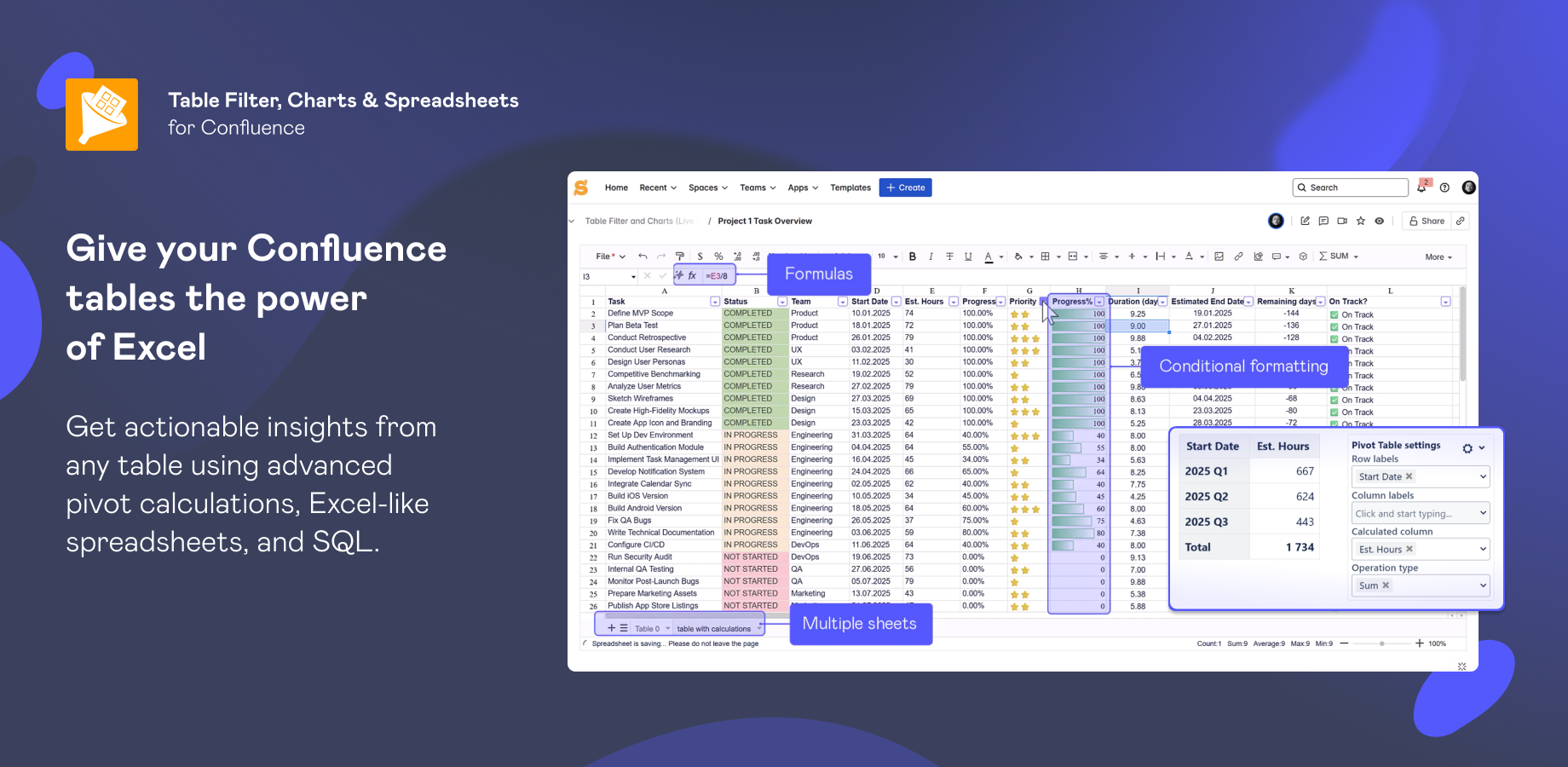Toggle watching the page eye icon
Screen dimensions: 1568x767
point(1380,221)
